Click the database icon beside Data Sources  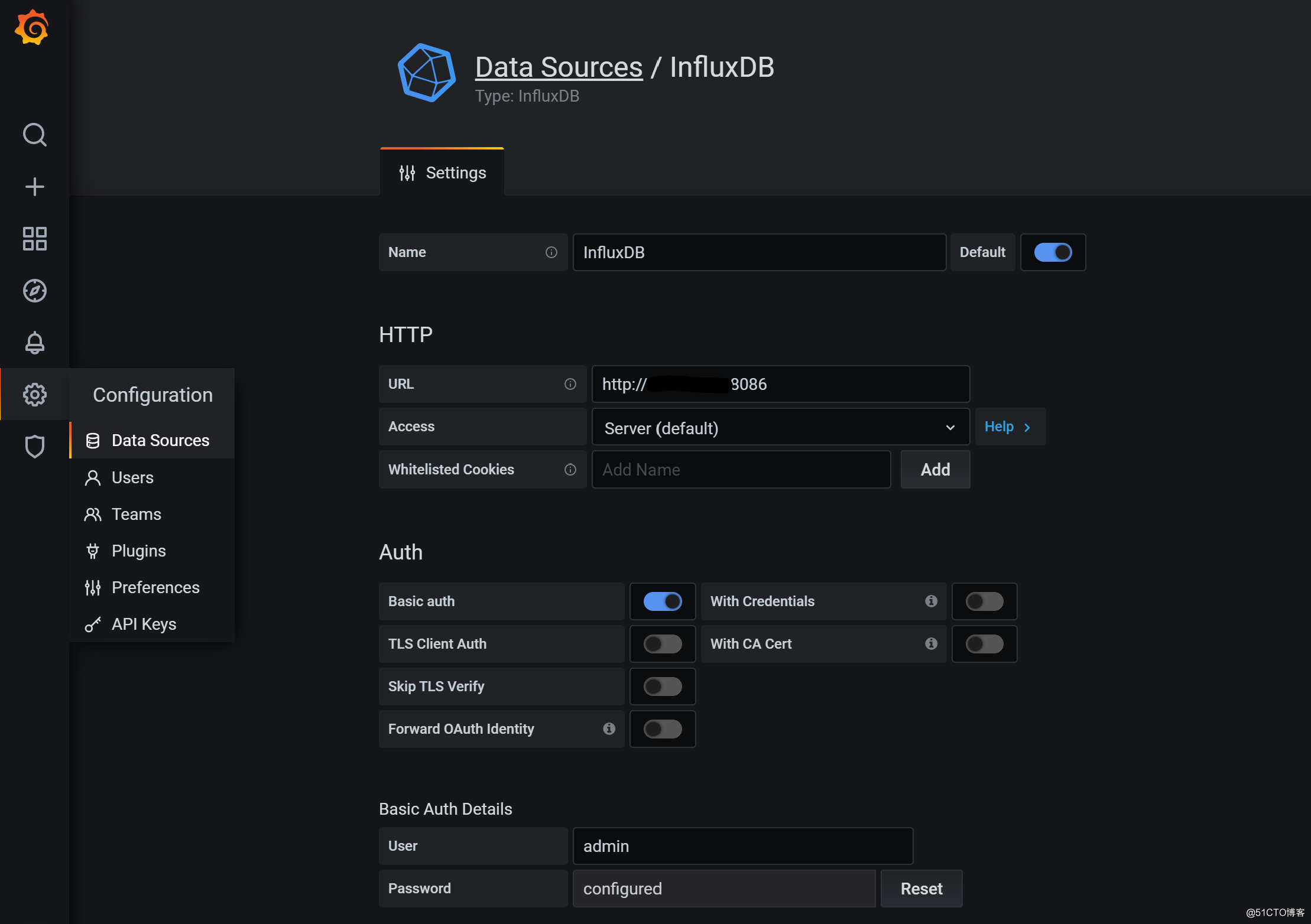[92, 440]
